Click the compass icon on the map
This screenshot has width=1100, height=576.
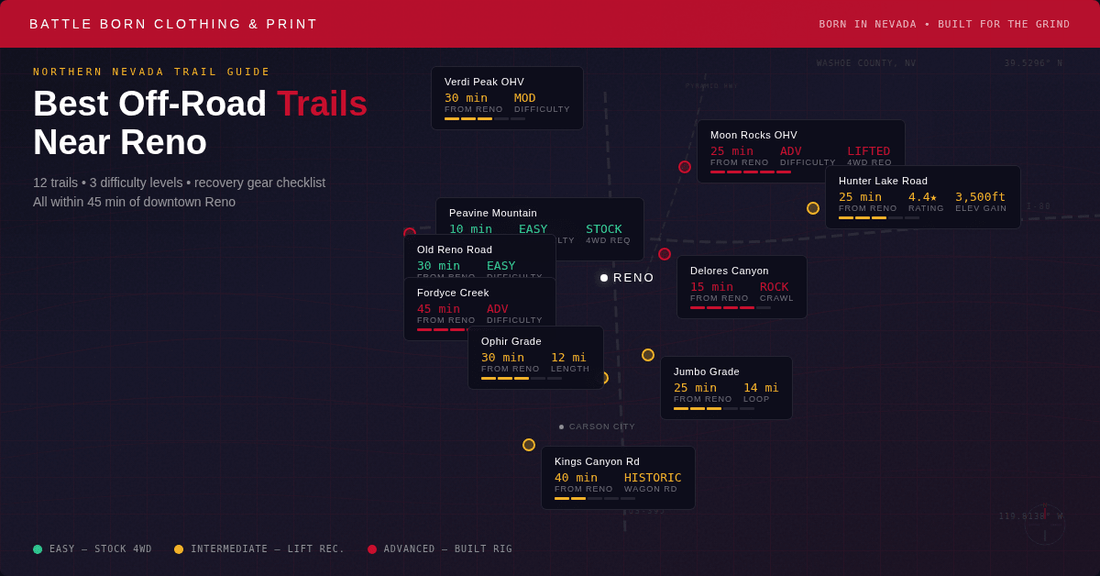[1045, 524]
